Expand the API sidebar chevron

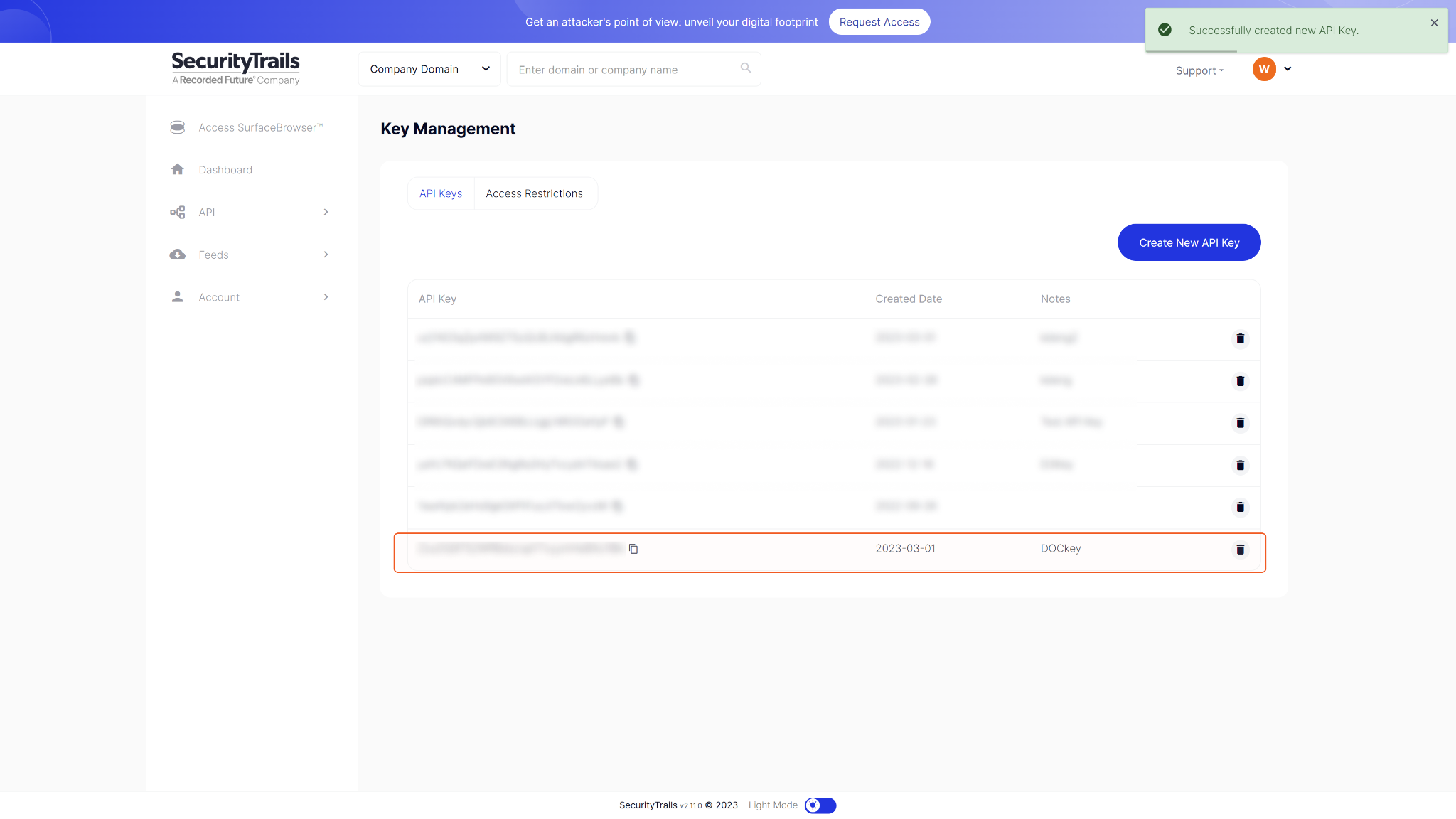326,212
